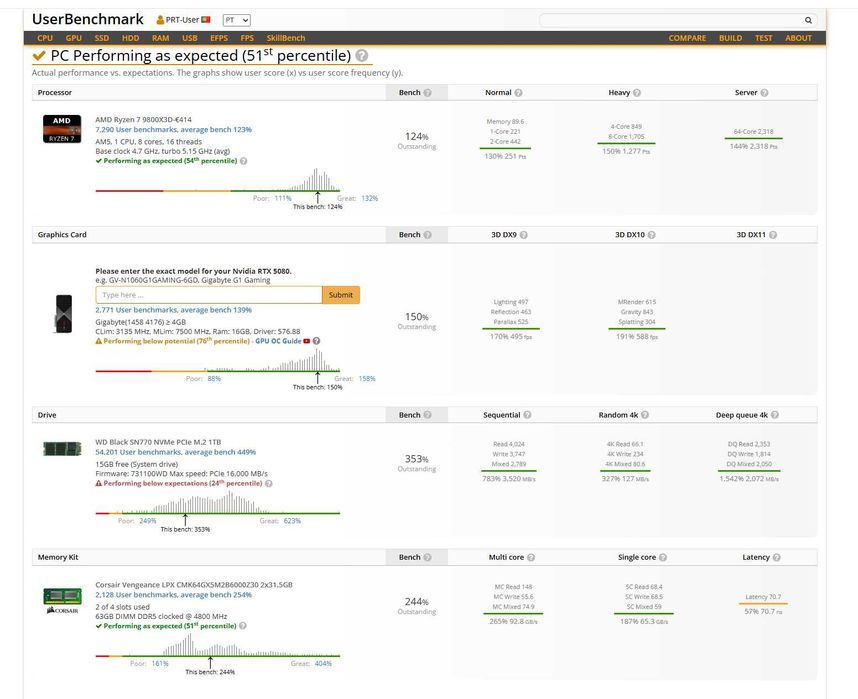
Task: Open Corsair Vengeance LPX product link
Action: (x=194, y=585)
